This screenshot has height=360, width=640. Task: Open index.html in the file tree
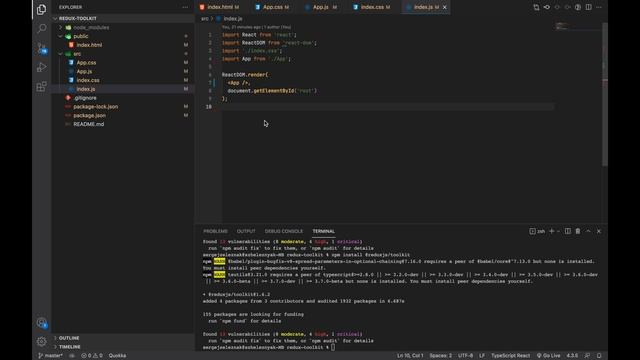(89, 45)
